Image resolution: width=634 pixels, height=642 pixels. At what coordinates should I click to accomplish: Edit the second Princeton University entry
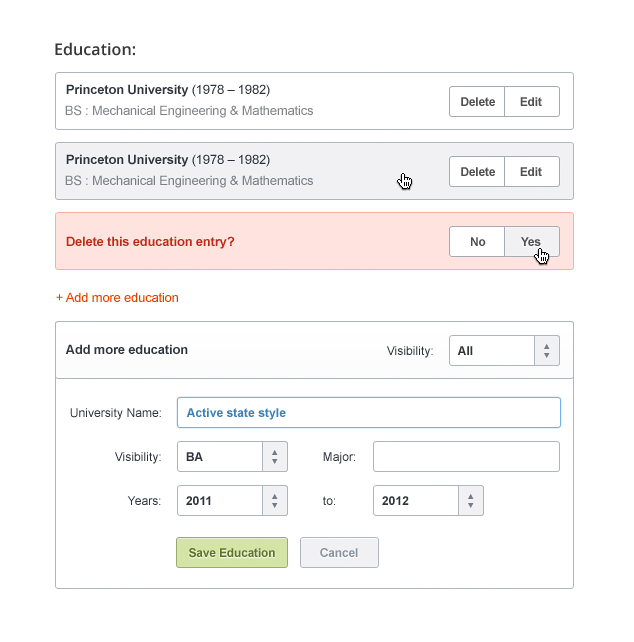(x=532, y=172)
